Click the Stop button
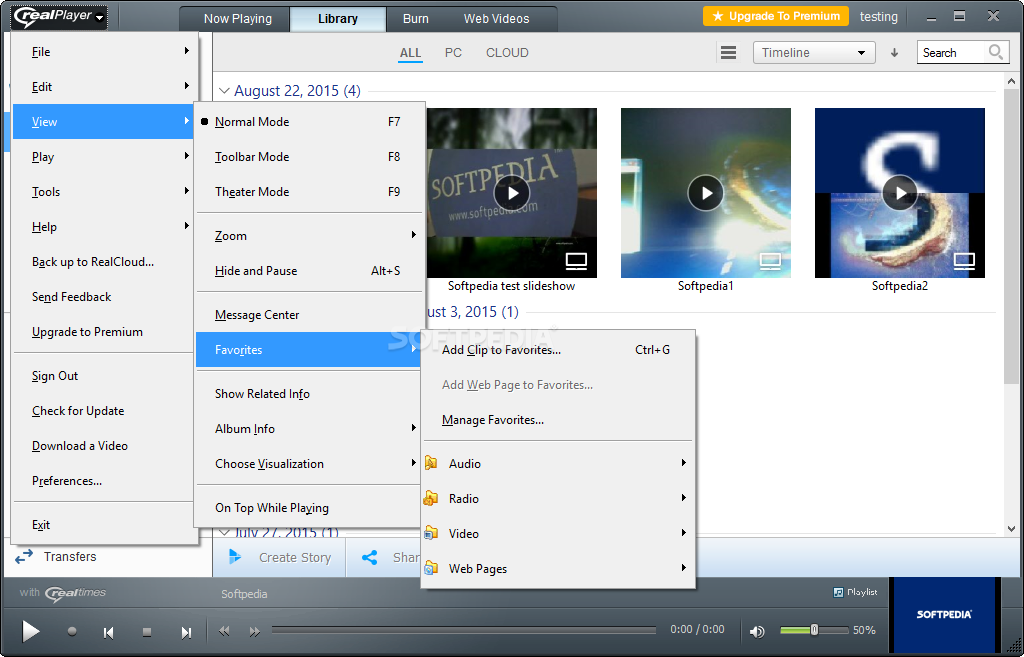Image resolution: width=1024 pixels, height=657 pixels. (147, 632)
